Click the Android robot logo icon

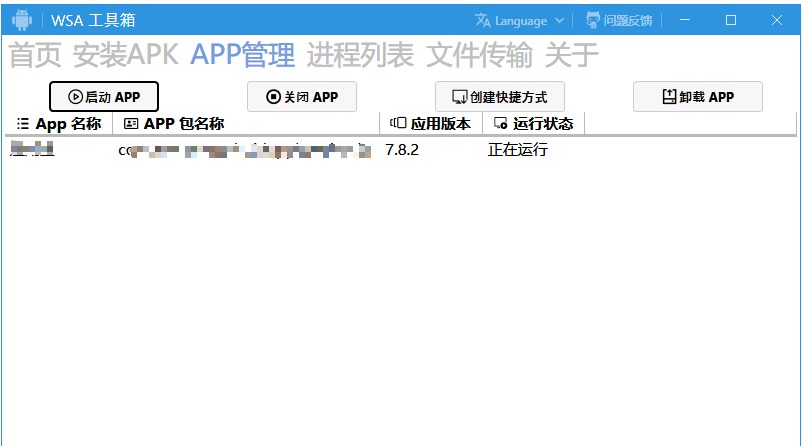pyautogui.click(x=22, y=20)
